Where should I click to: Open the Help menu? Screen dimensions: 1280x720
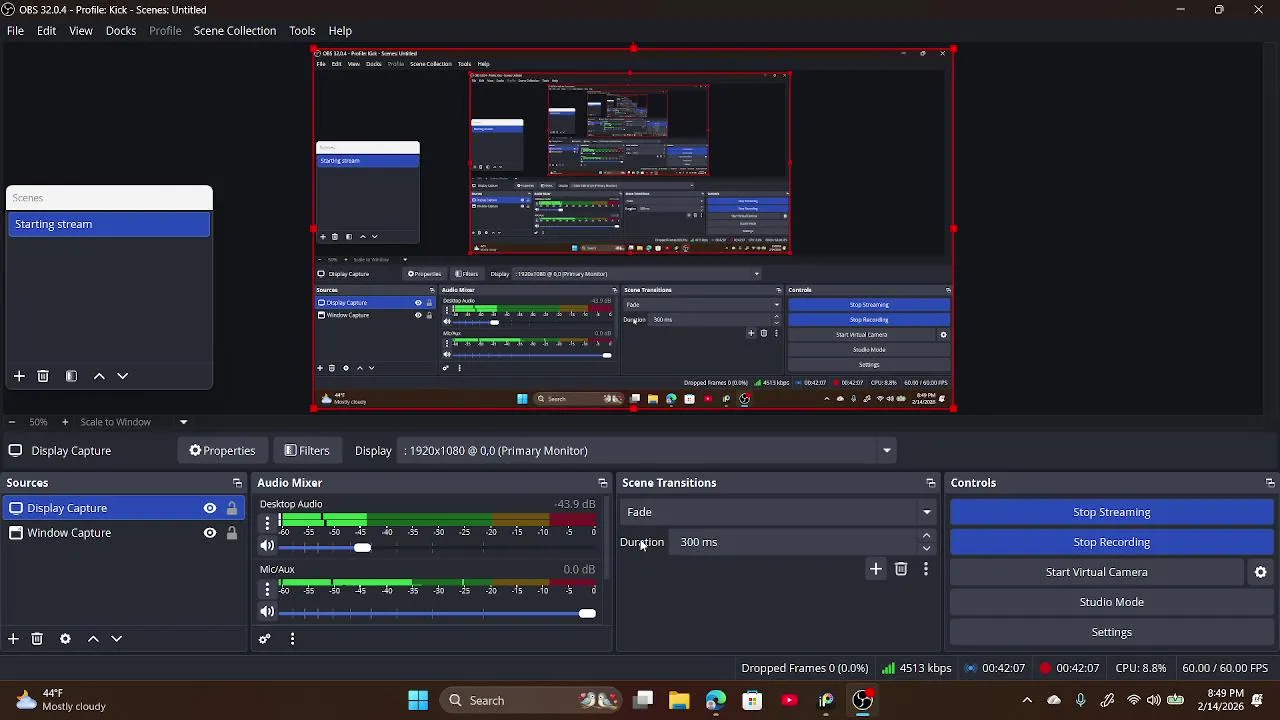340,31
